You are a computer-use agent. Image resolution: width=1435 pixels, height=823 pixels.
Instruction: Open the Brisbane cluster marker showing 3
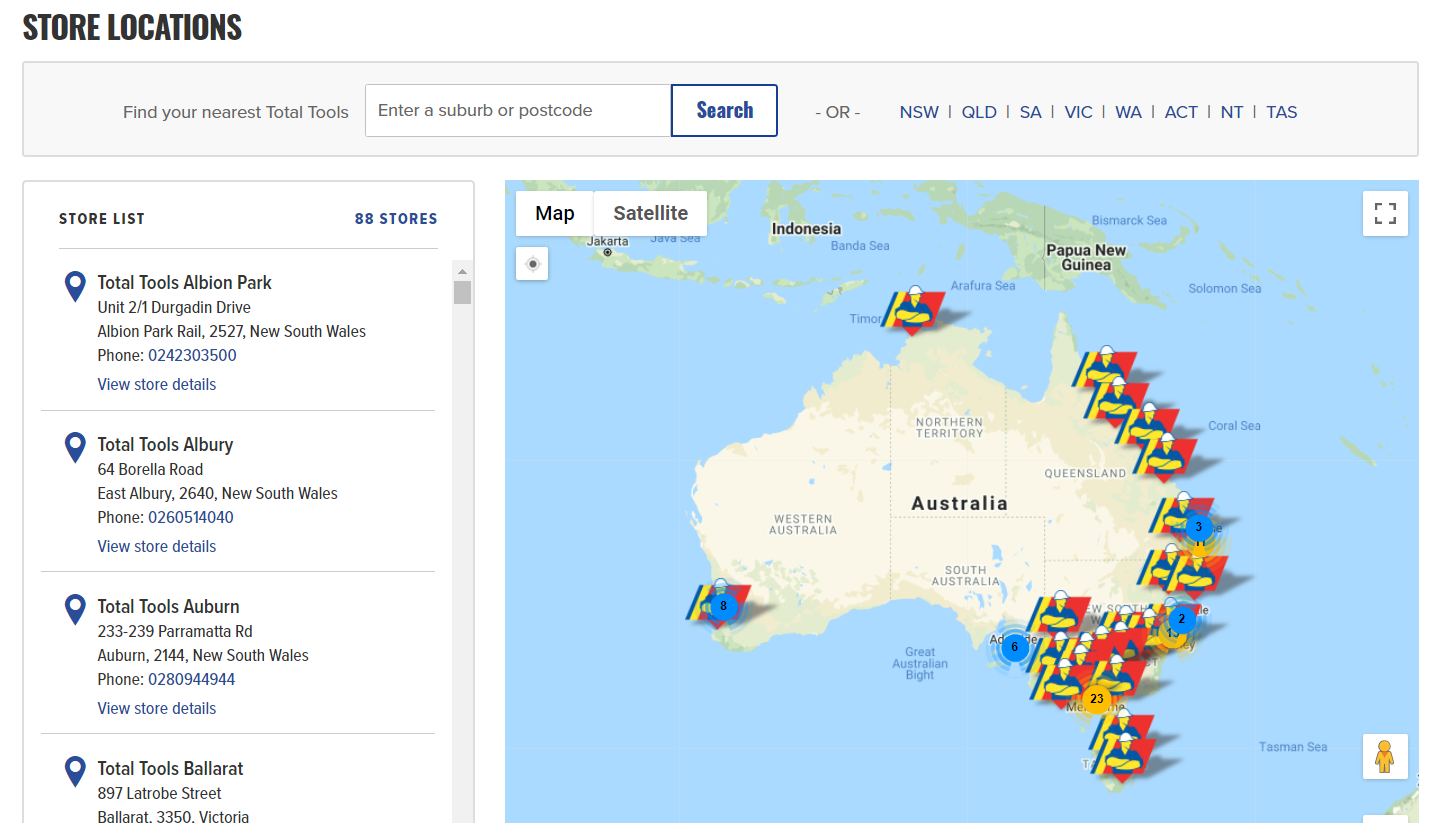pos(1199,526)
